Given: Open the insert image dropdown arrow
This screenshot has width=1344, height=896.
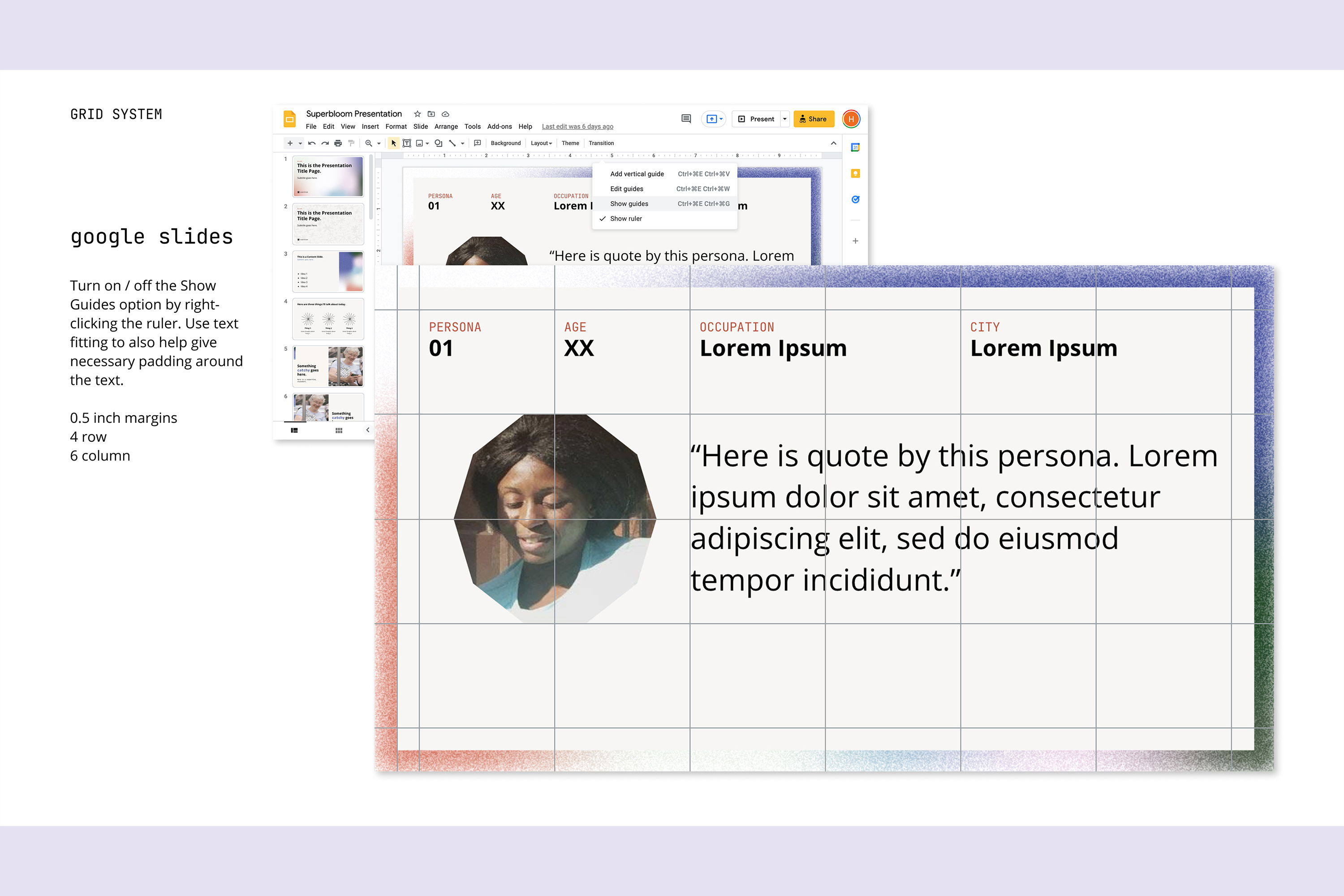Looking at the screenshot, I should [427, 143].
